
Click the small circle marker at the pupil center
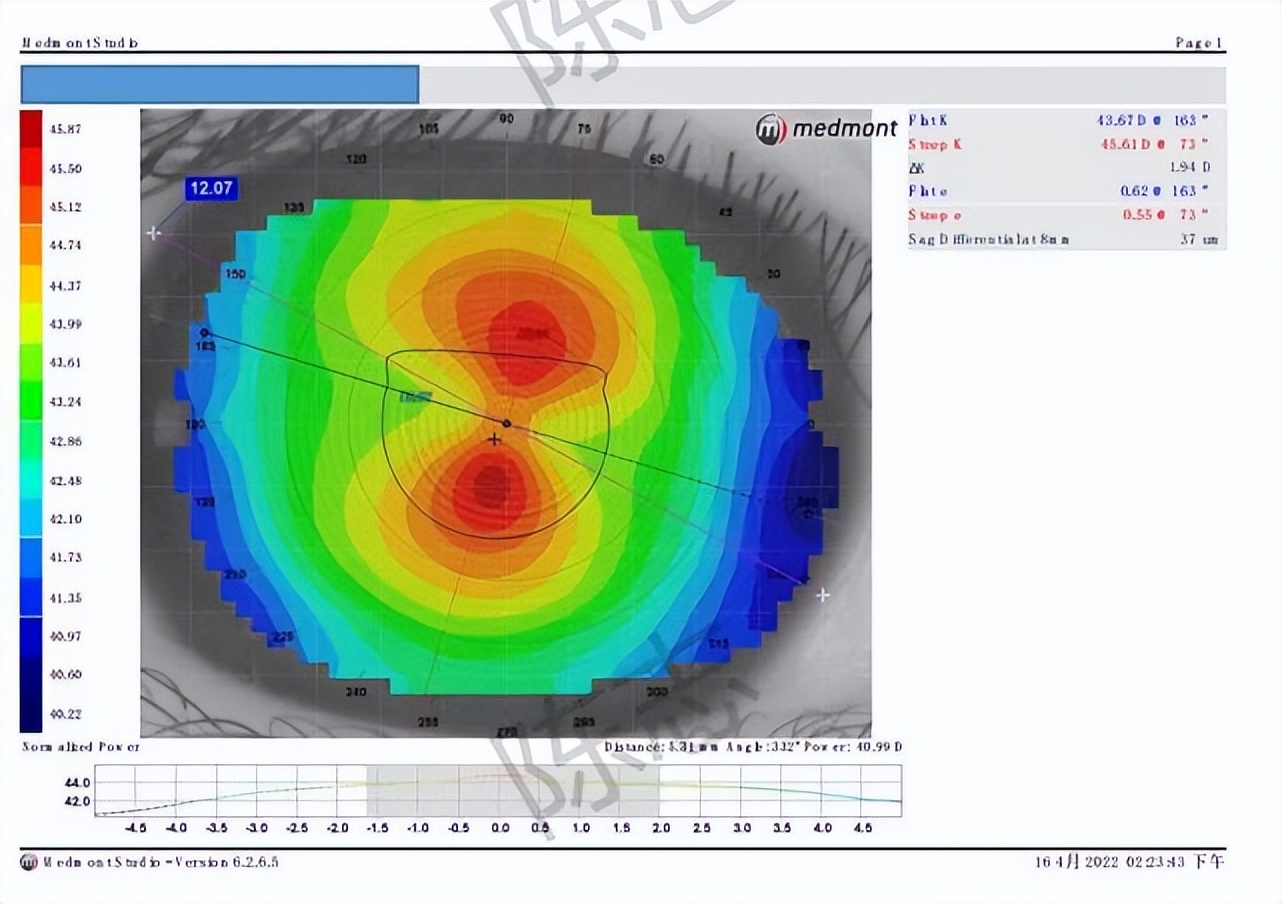click(506, 424)
